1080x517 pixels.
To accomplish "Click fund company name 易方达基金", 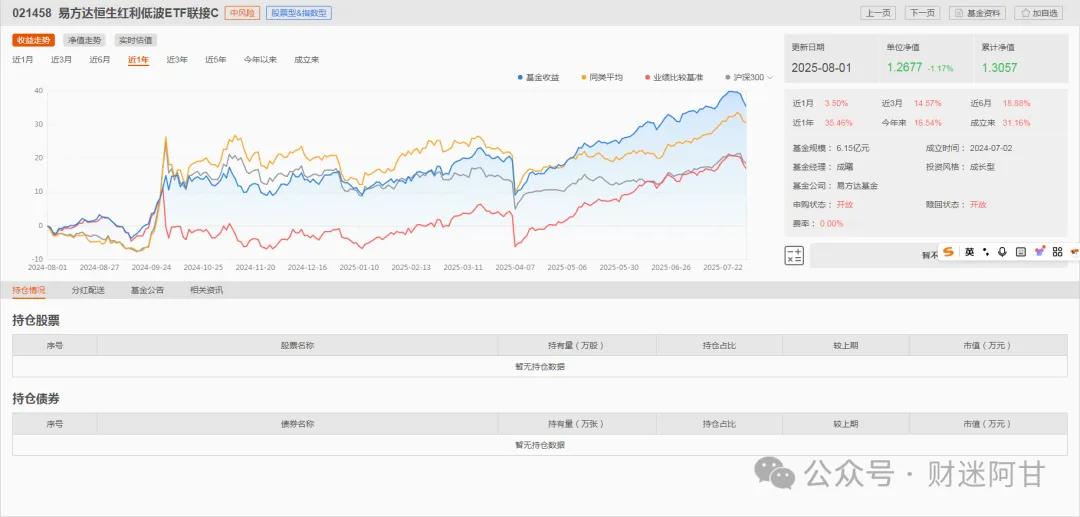I will [x=857, y=186].
